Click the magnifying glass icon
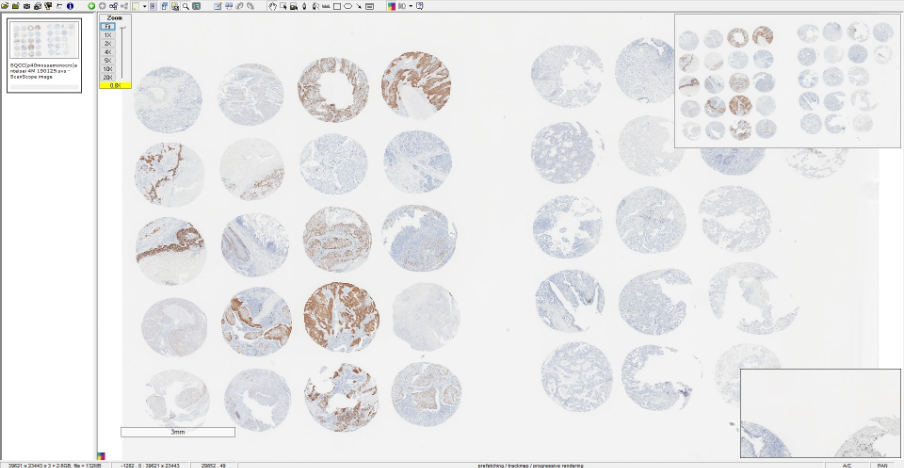The image size is (904, 468). (186, 6)
